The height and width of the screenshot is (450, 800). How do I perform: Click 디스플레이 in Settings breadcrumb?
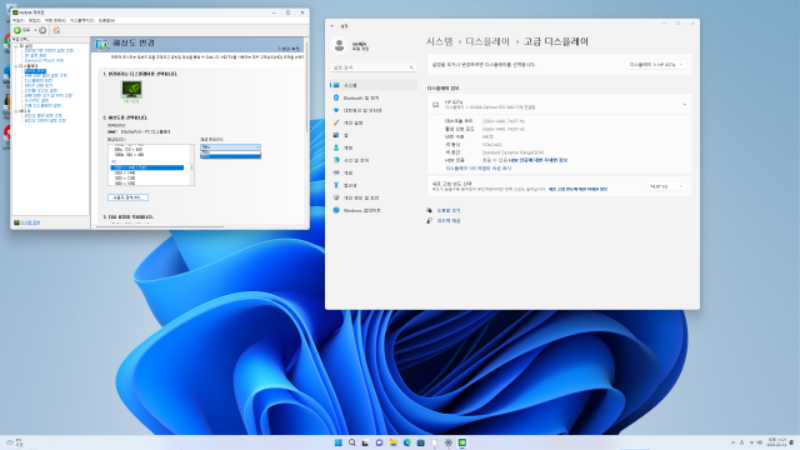(487, 42)
